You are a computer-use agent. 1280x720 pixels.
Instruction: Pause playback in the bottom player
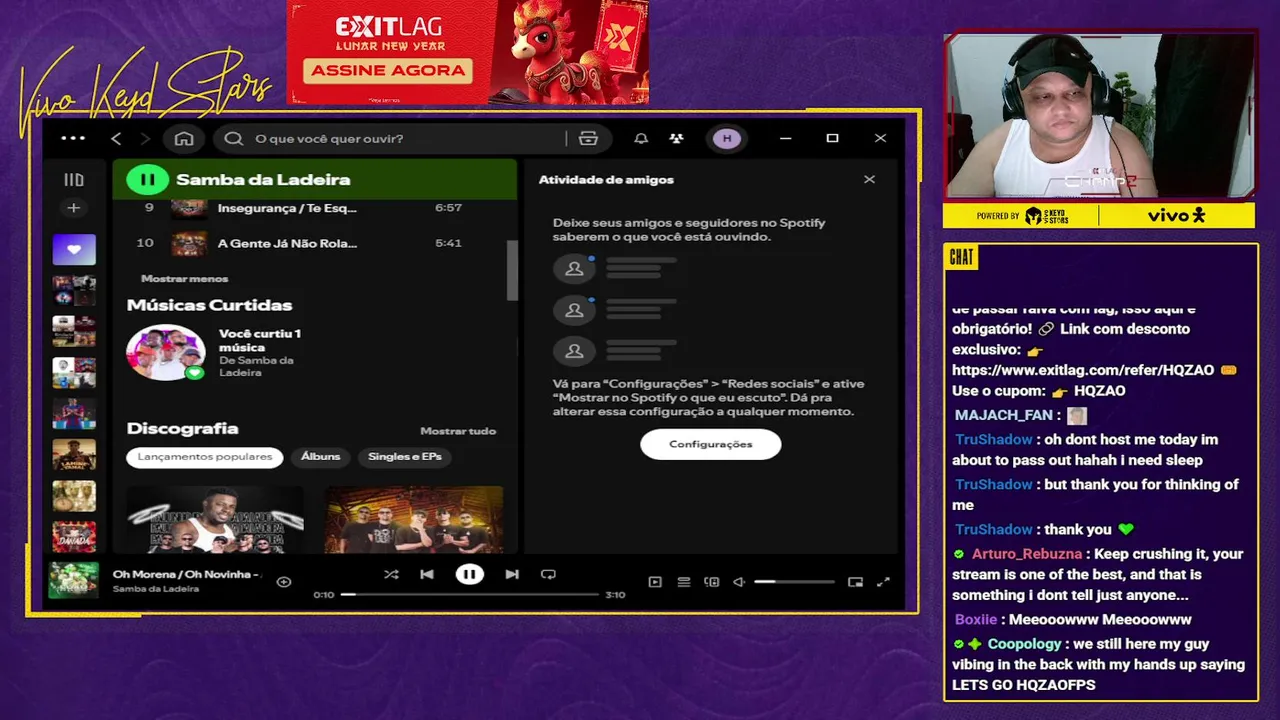[x=469, y=574]
